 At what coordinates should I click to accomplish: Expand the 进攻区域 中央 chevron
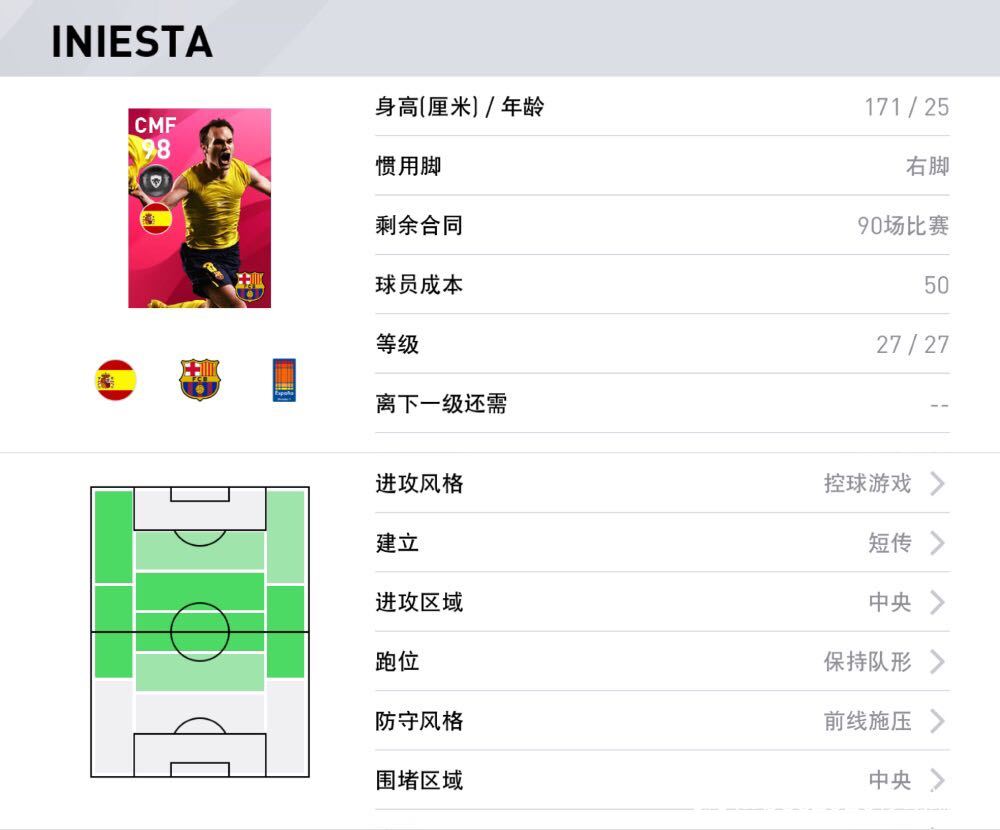coord(937,602)
